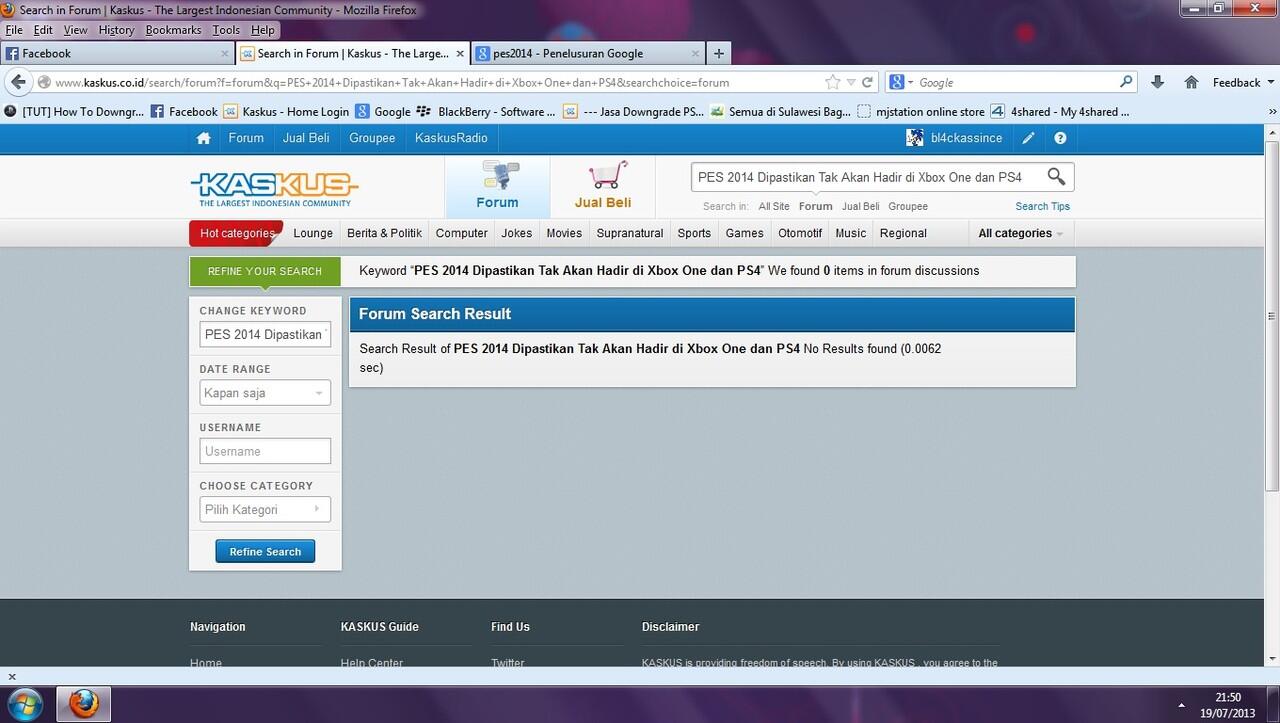Open Hot categories button
The image size is (1280, 723).
pyautogui.click(x=236, y=233)
